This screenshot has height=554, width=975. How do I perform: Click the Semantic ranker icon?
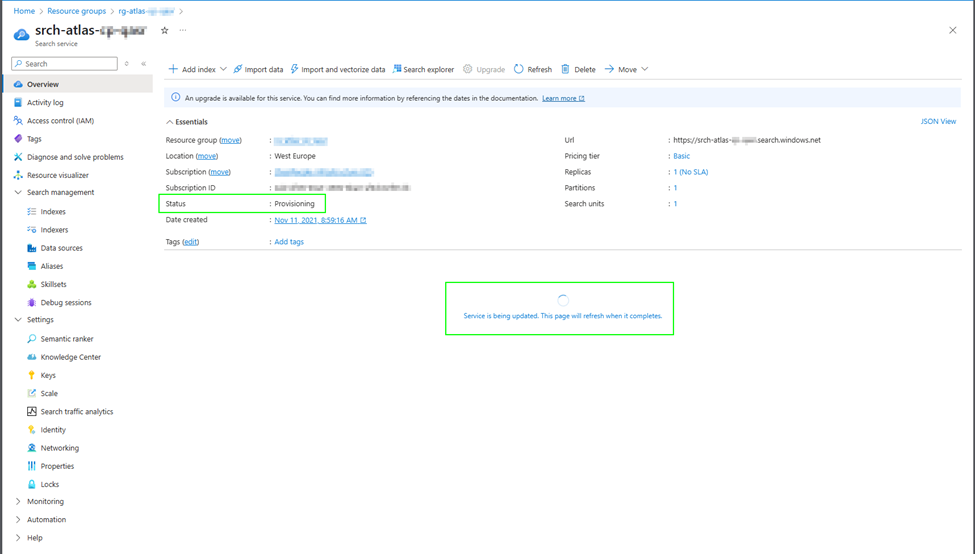[32, 339]
